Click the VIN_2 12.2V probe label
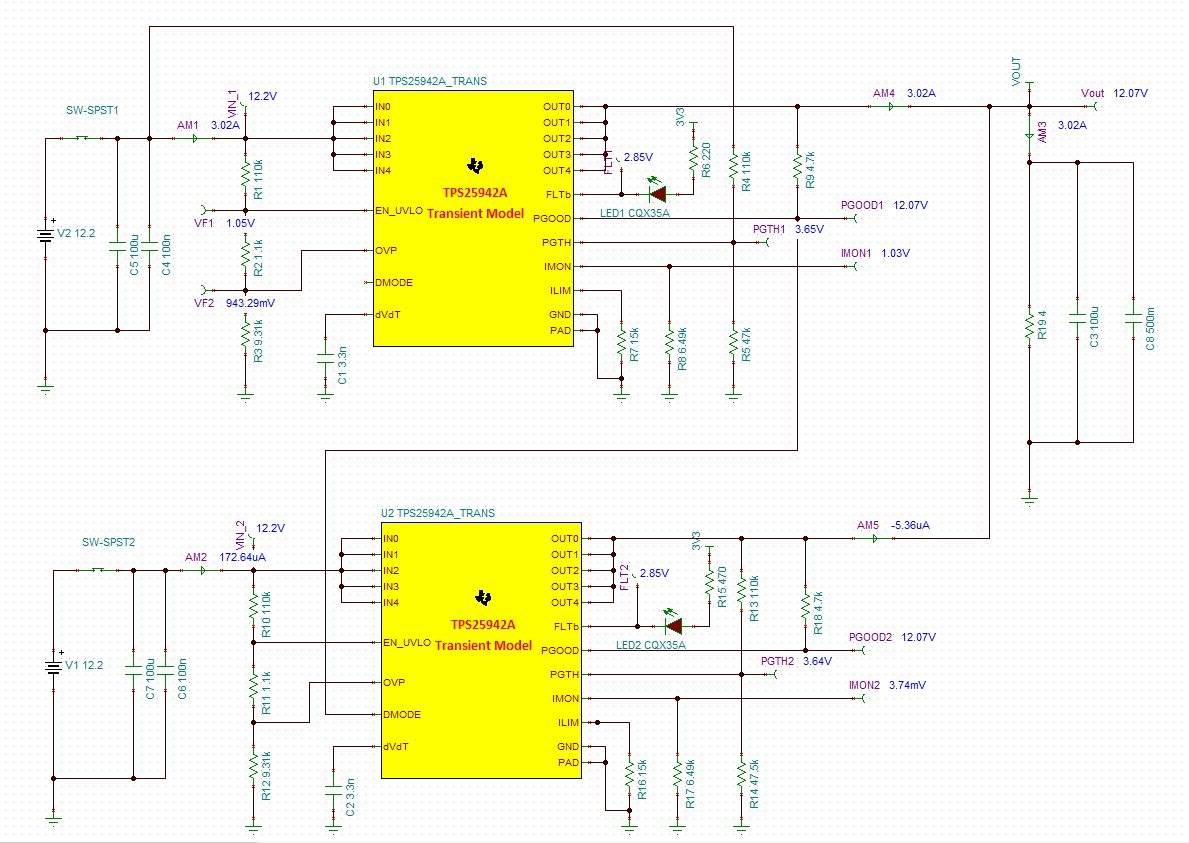The height and width of the screenshot is (843, 1189). pyautogui.click(x=261, y=534)
